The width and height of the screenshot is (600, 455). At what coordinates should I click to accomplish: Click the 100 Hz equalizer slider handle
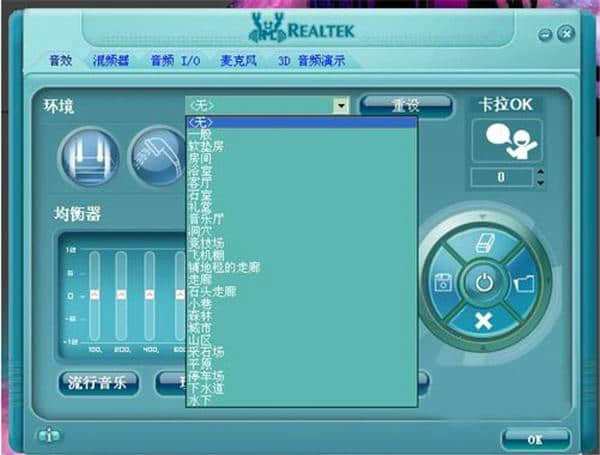(x=94, y=296)
